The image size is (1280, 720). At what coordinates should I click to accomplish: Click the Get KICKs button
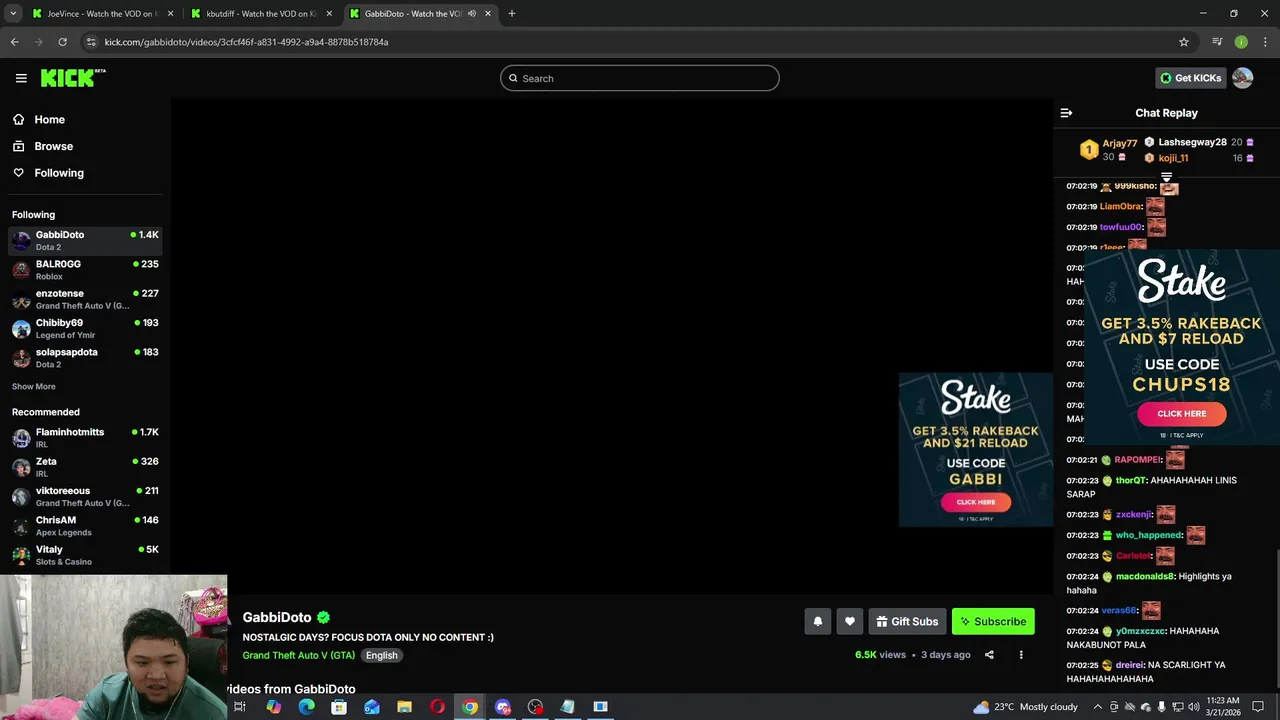[1190, 78]
